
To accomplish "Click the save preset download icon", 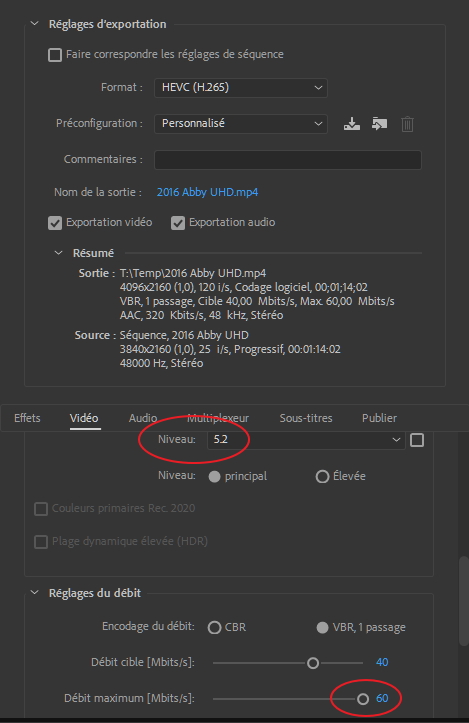I will pos(352,124).
